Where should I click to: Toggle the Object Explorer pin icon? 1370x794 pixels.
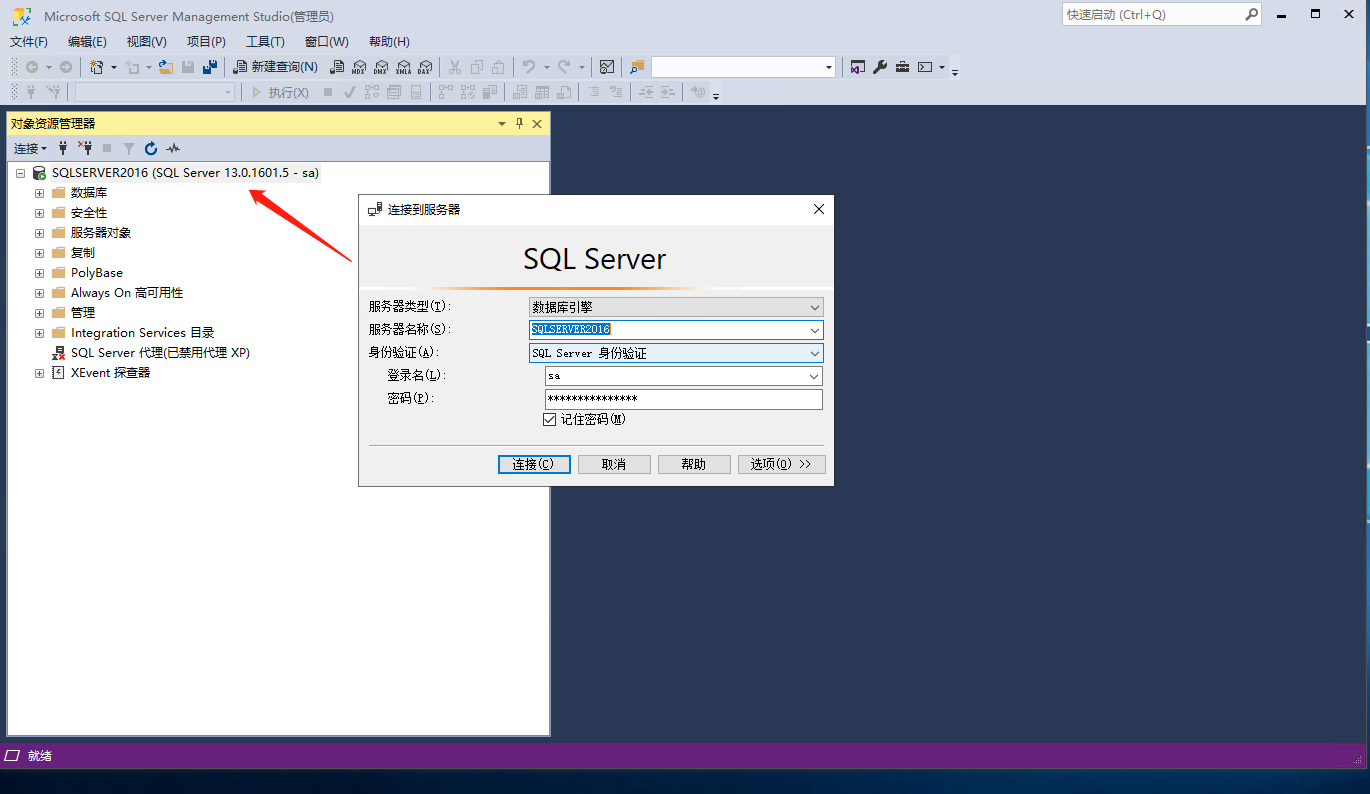click(517, 123)
